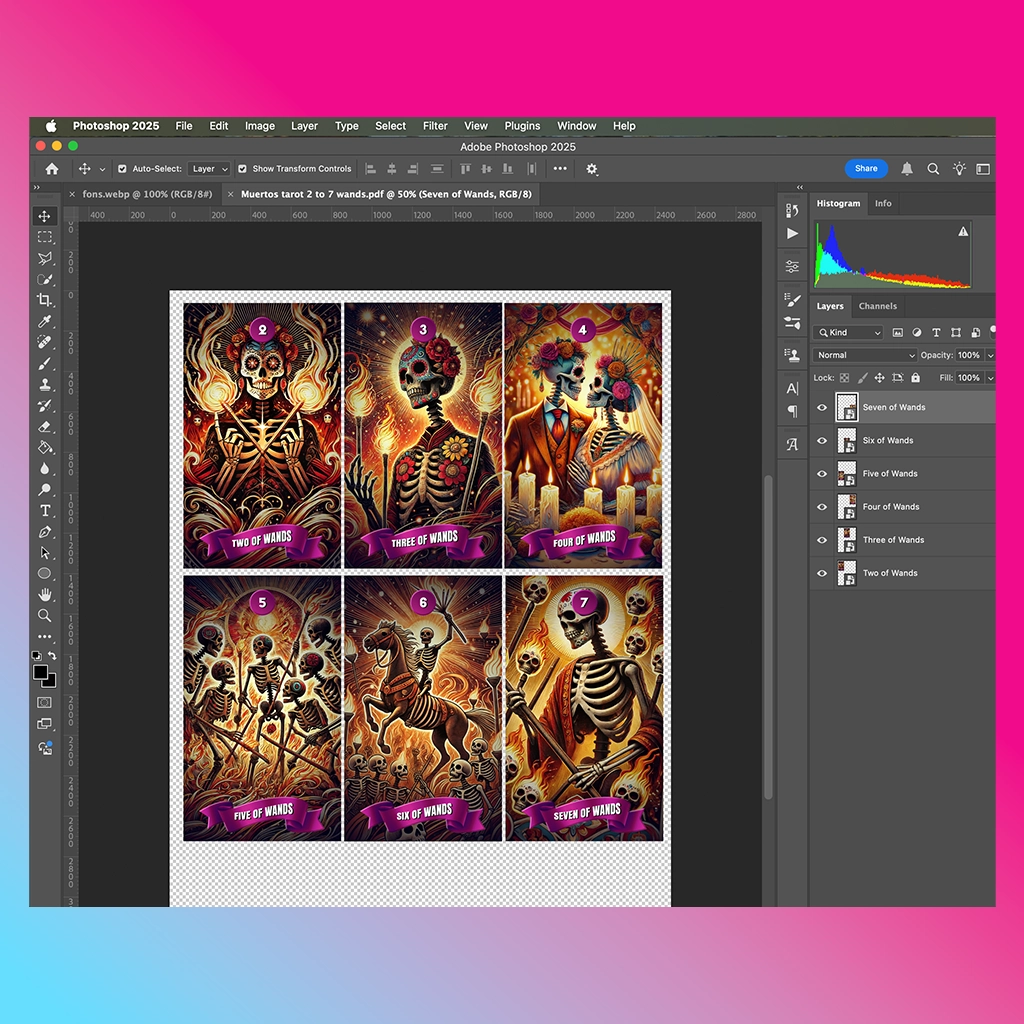Toggle the Auto-Select checkbox
This screenshot has height=1024, width=1024.
click(x=122, y=168)
